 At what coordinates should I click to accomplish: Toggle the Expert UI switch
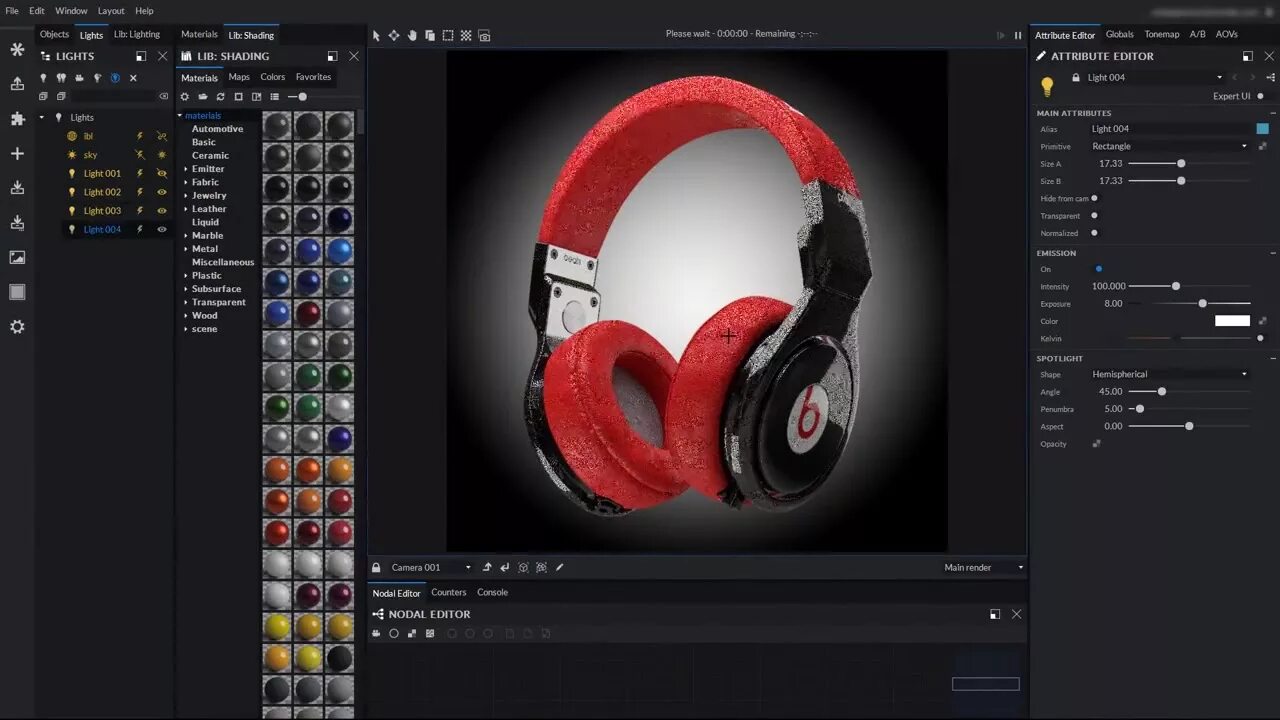(1260, 96)
